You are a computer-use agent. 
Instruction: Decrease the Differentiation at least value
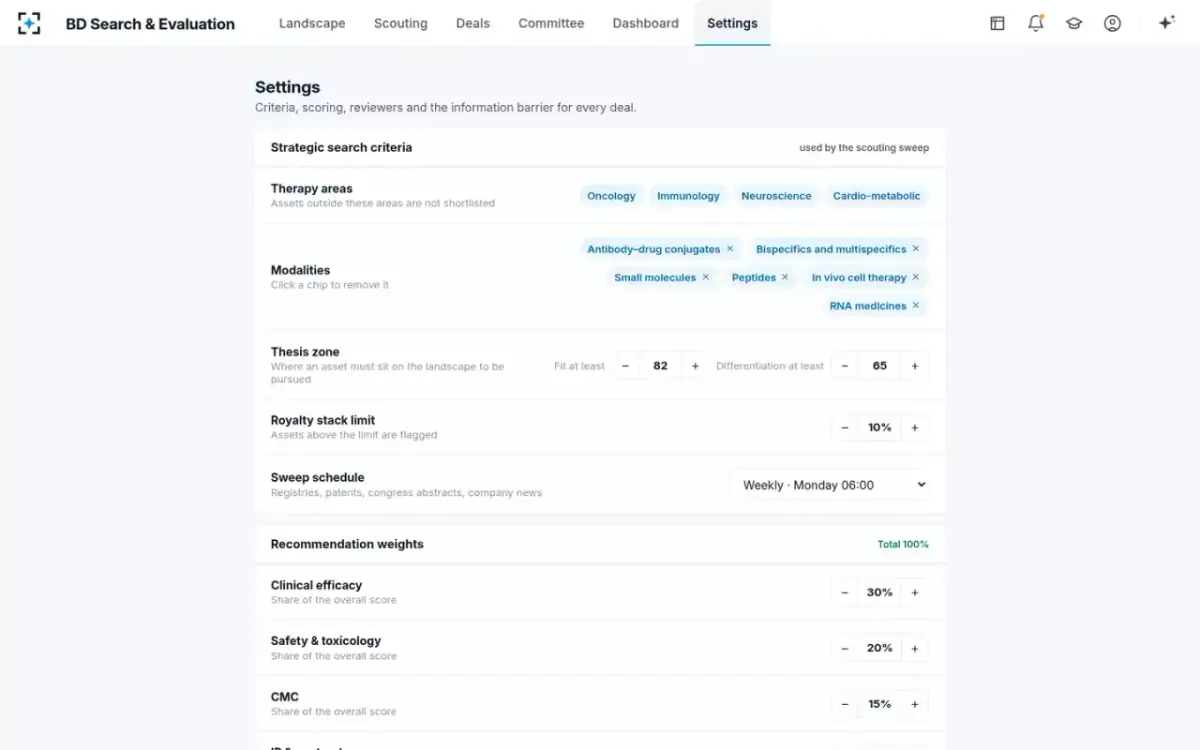[x=845, y=366]
